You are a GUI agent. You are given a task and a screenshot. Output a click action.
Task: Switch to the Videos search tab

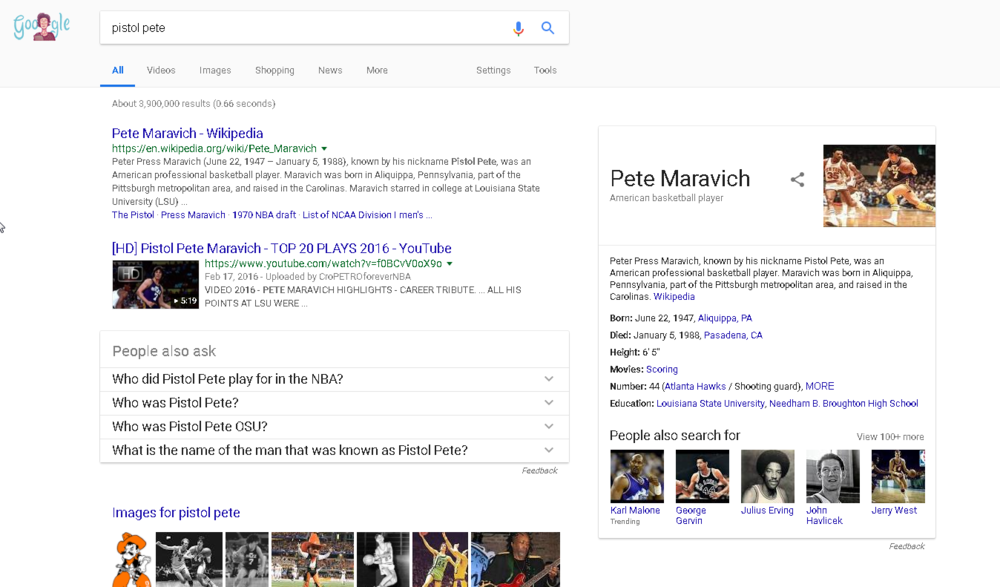(161, 71)
